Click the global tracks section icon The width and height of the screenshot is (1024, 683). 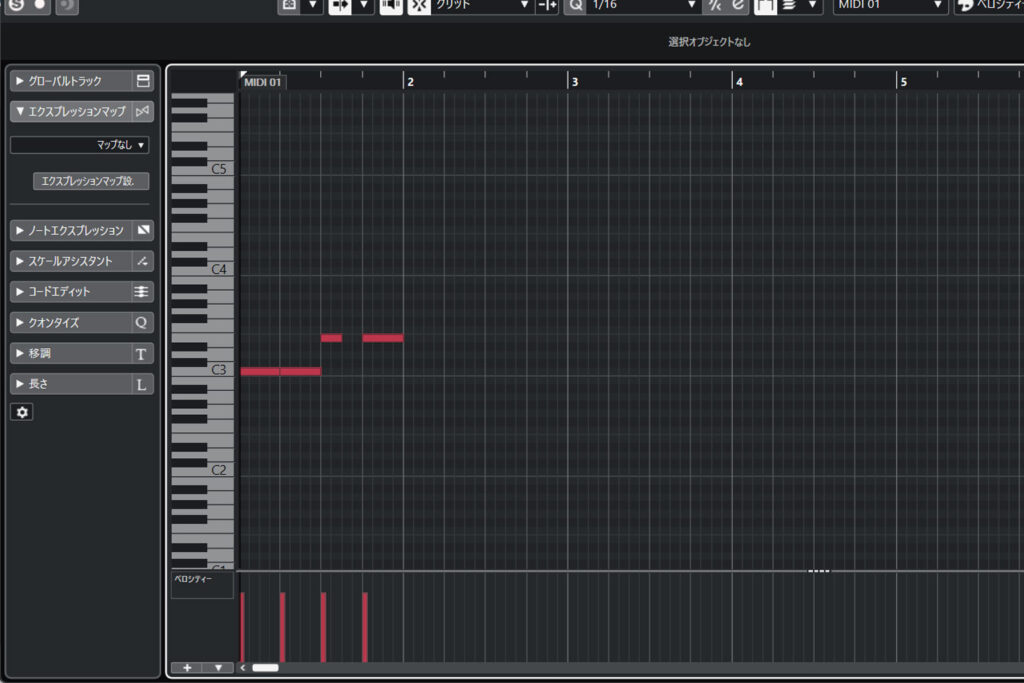[x=143, y=81]
